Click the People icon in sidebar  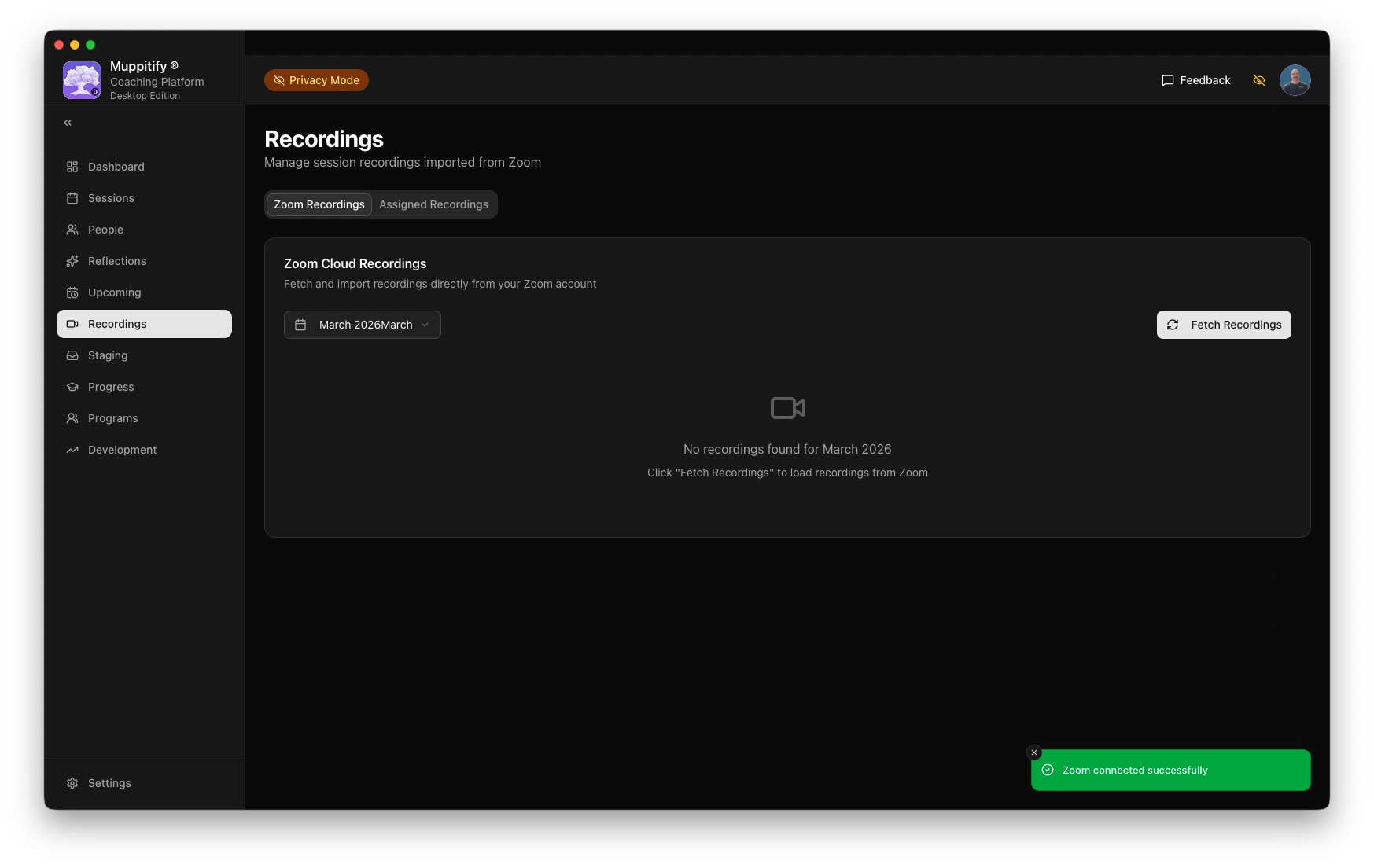coord(72,230)
